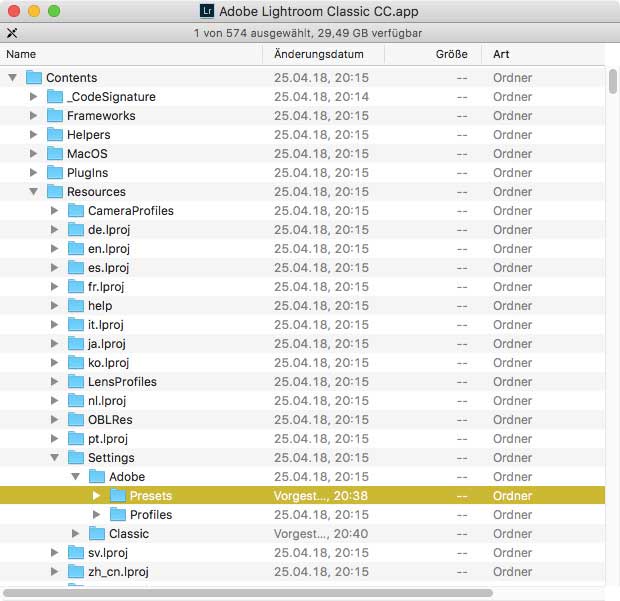
Task: Select the LensProfiles folder icon
Action: 76,382
